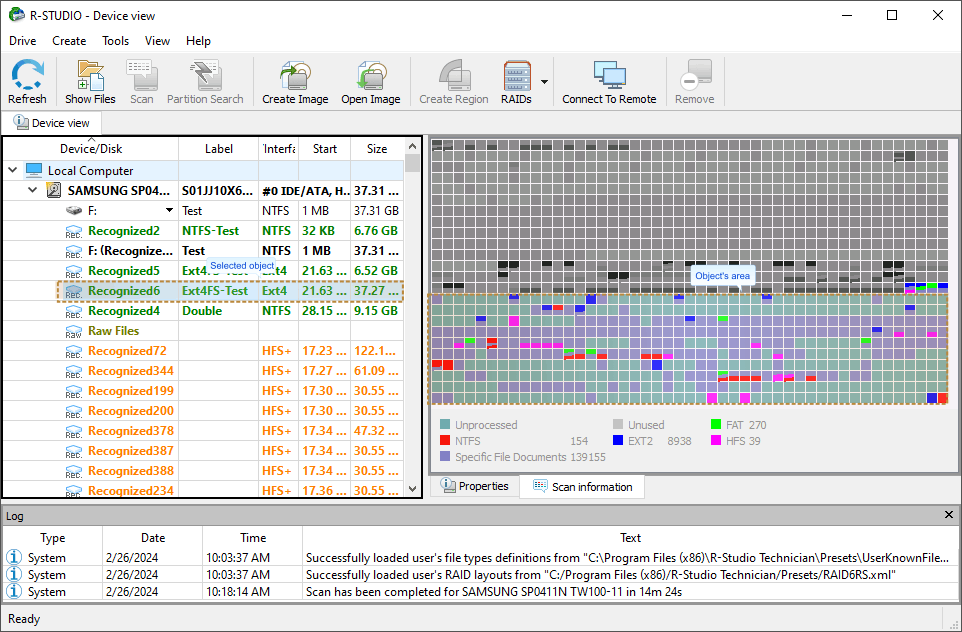Open the F: volume dropdown arrow
The image size is (962, 632).
(169, 210)
